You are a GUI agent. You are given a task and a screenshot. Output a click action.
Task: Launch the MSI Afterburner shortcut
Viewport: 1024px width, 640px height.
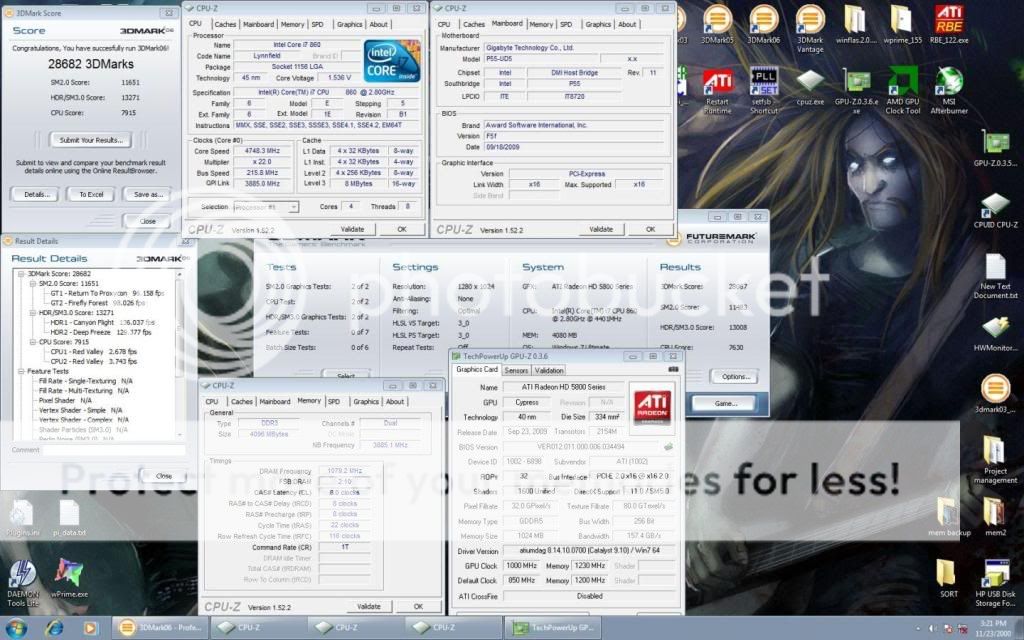[x=949, y=91]
